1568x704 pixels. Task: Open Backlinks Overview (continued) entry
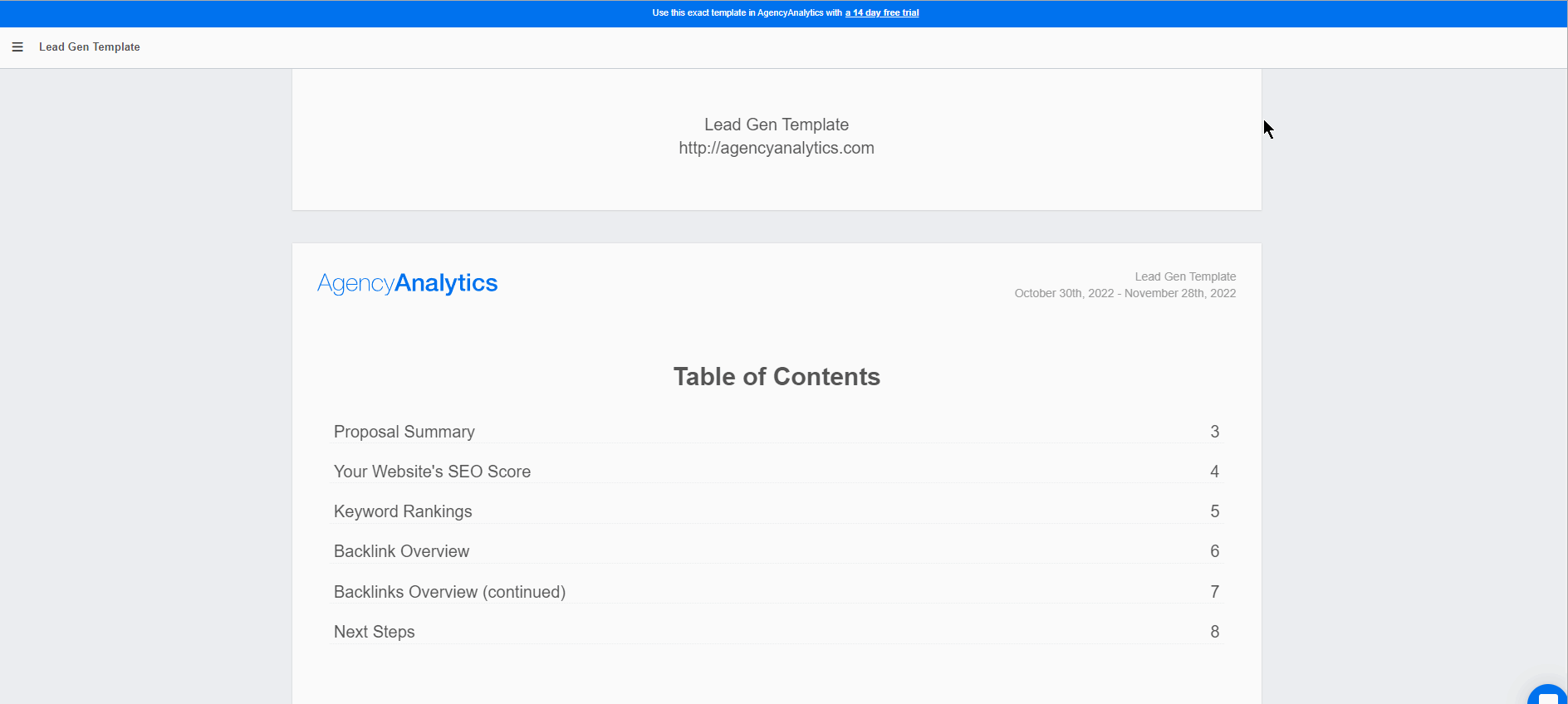click(x=449, y=592)
